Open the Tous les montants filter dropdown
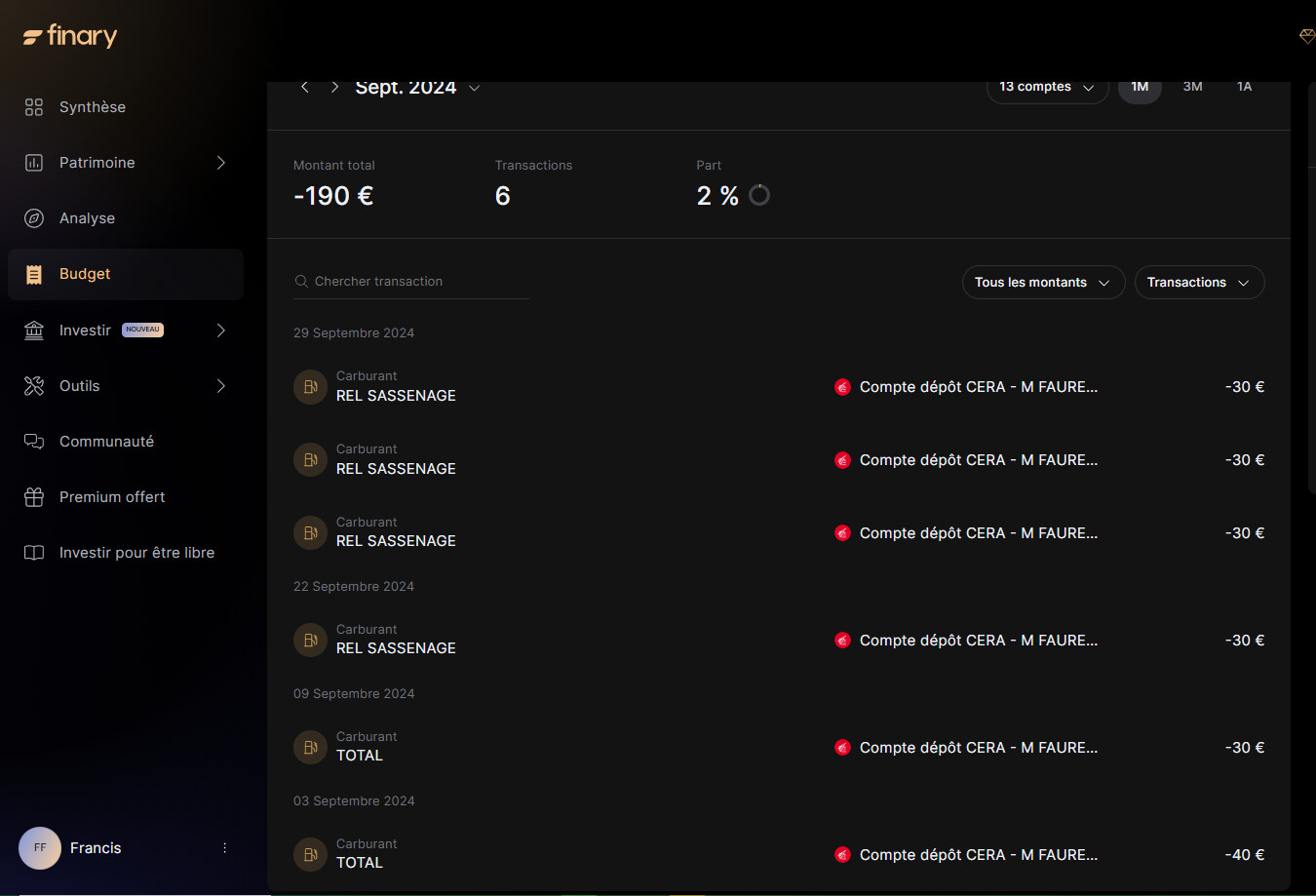The image size is (1316, 896). coord(1043,283)
